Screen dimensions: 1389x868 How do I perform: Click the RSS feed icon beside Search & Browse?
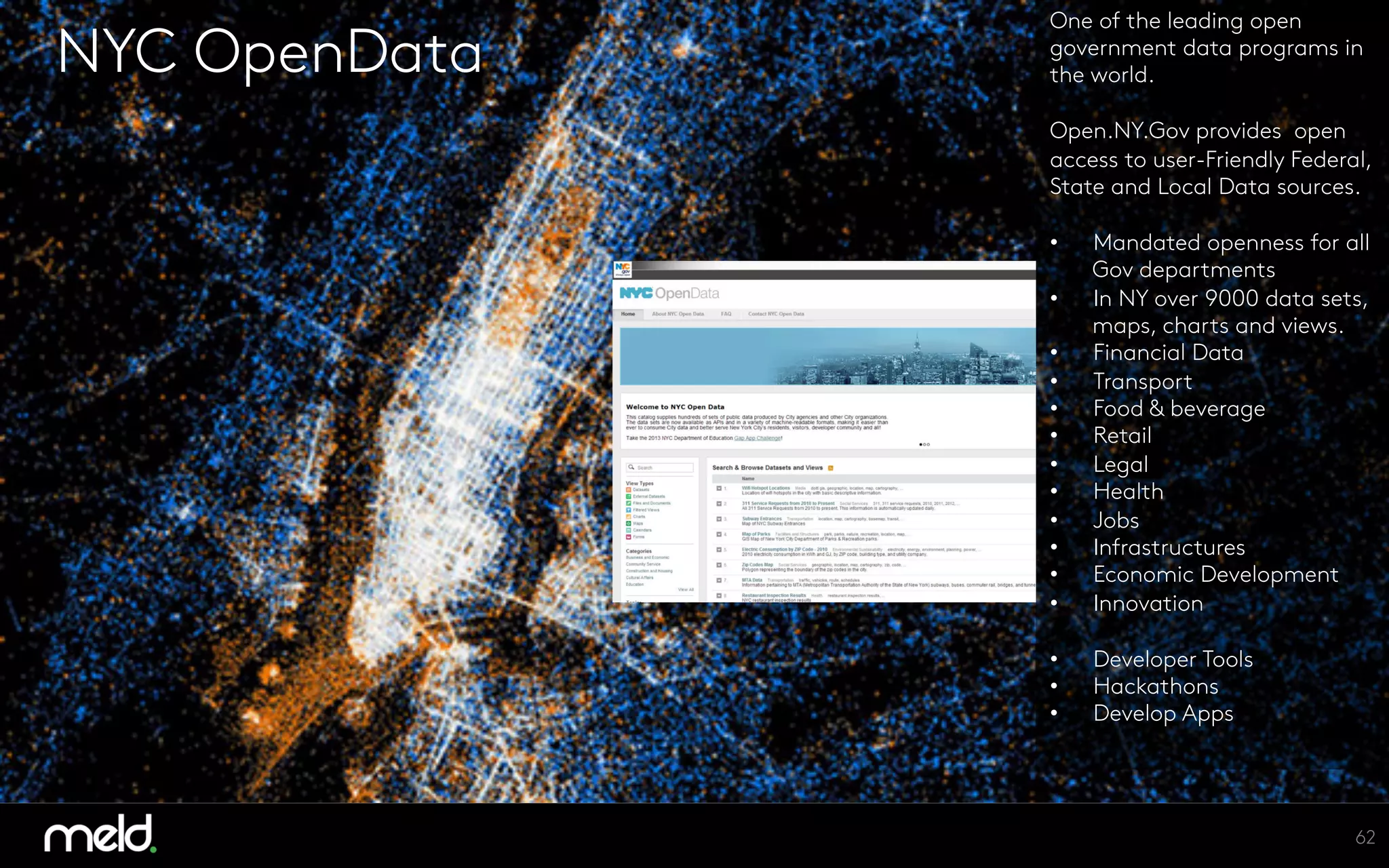pyautogui.click(x=831, y=468)
